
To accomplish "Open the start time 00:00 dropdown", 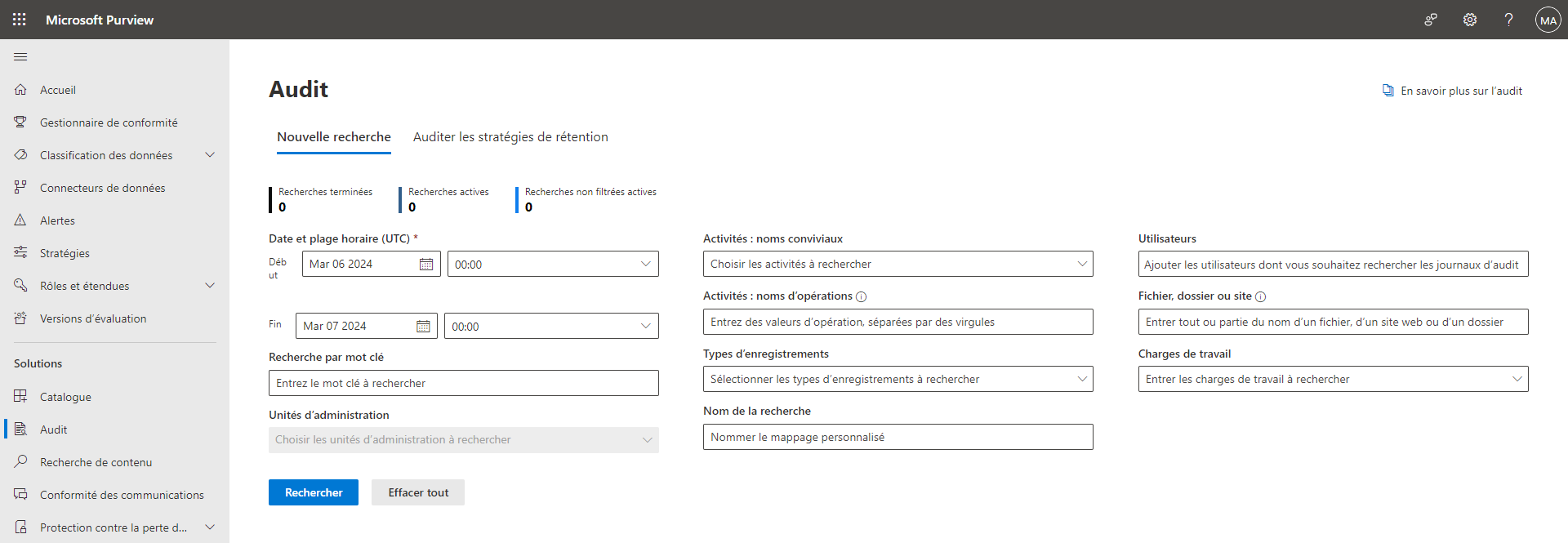I will click(553, 264).
